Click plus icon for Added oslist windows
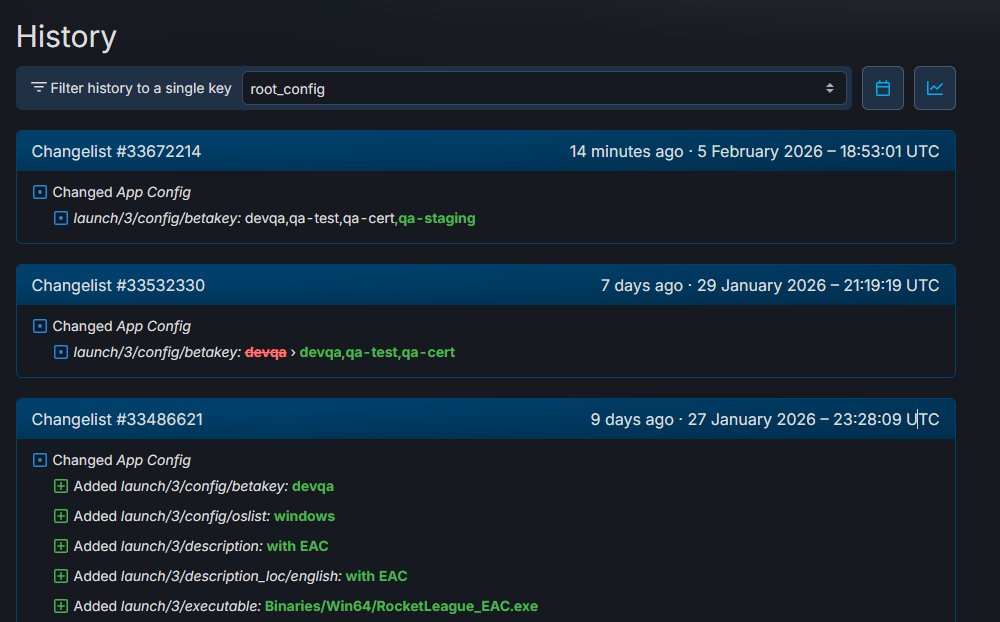 [61, 516]
